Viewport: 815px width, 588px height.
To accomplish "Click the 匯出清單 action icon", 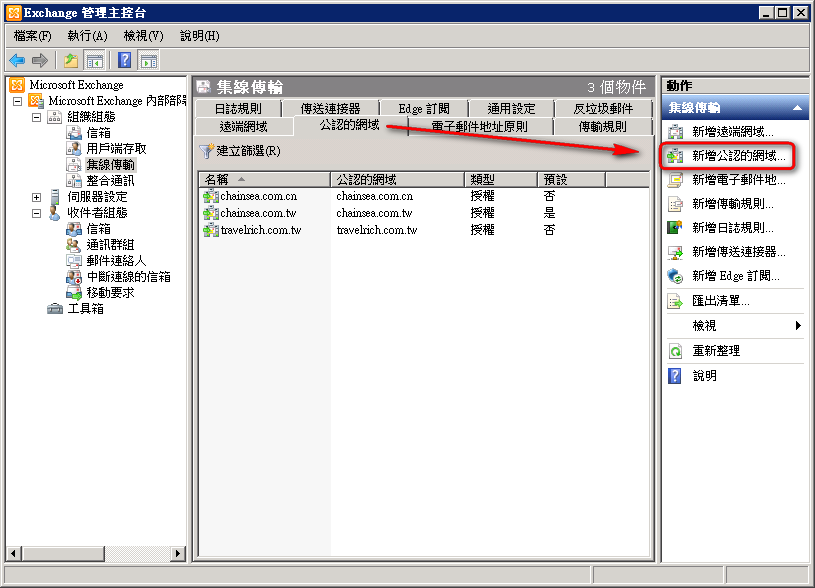I will [675, 301].
